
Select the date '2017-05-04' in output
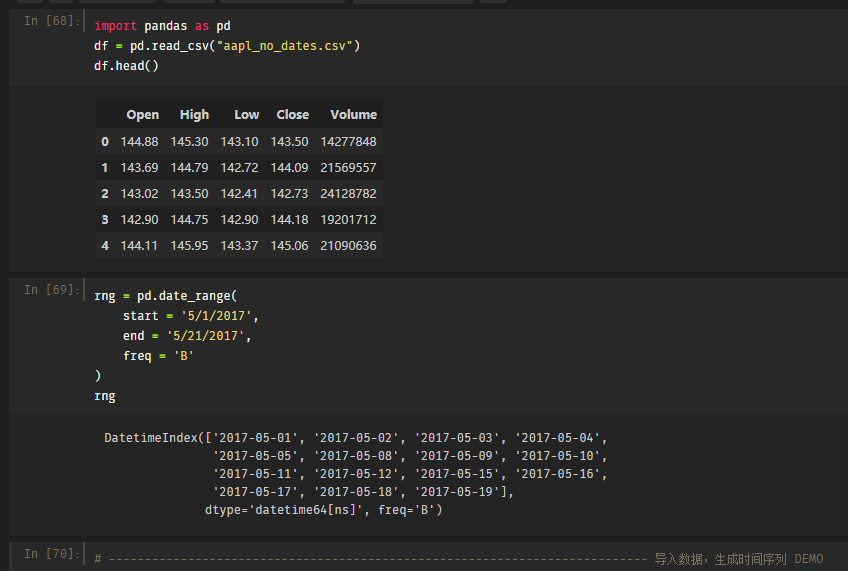click(557, 437)
